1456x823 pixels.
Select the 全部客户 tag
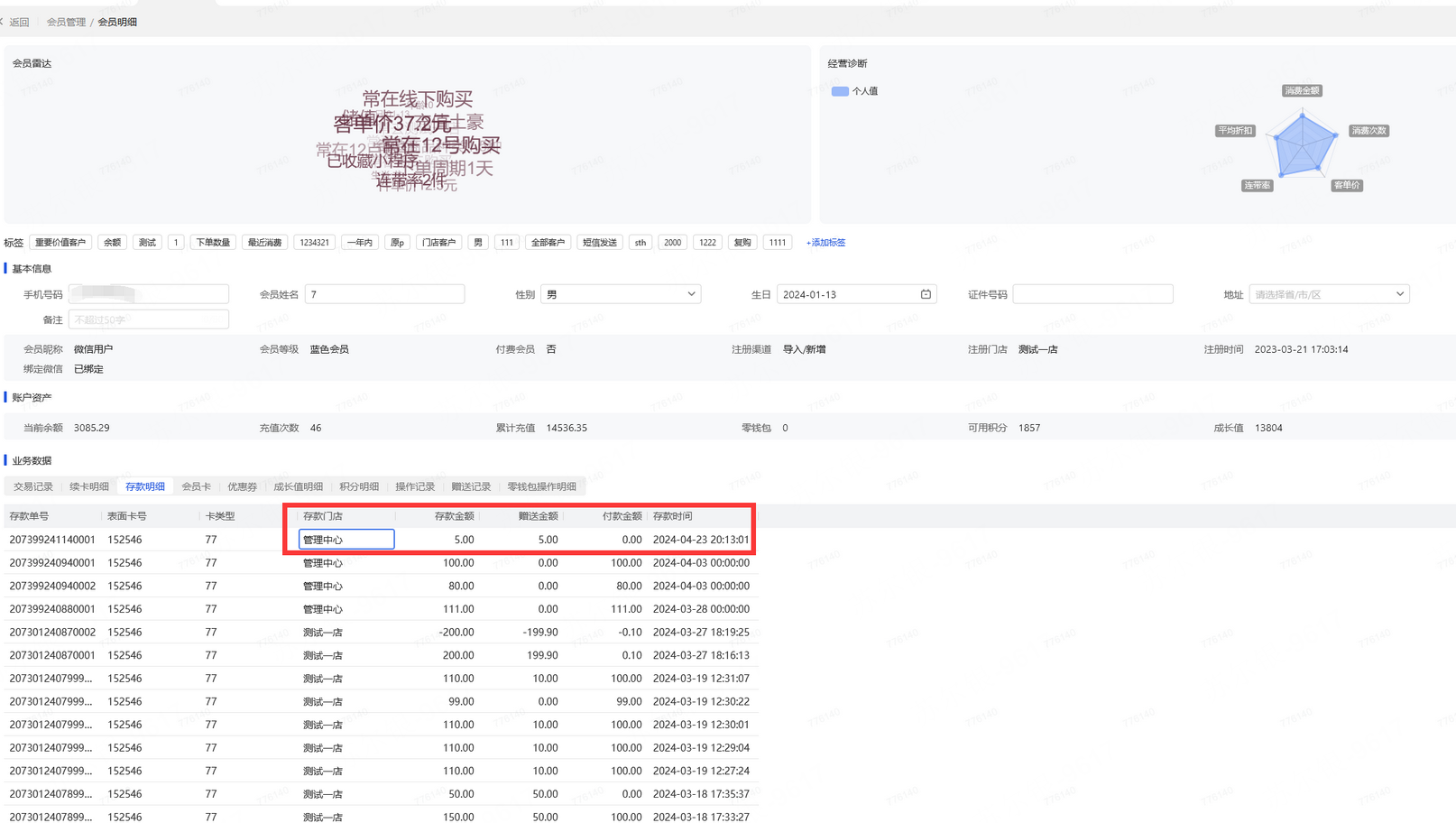[548, 243]
